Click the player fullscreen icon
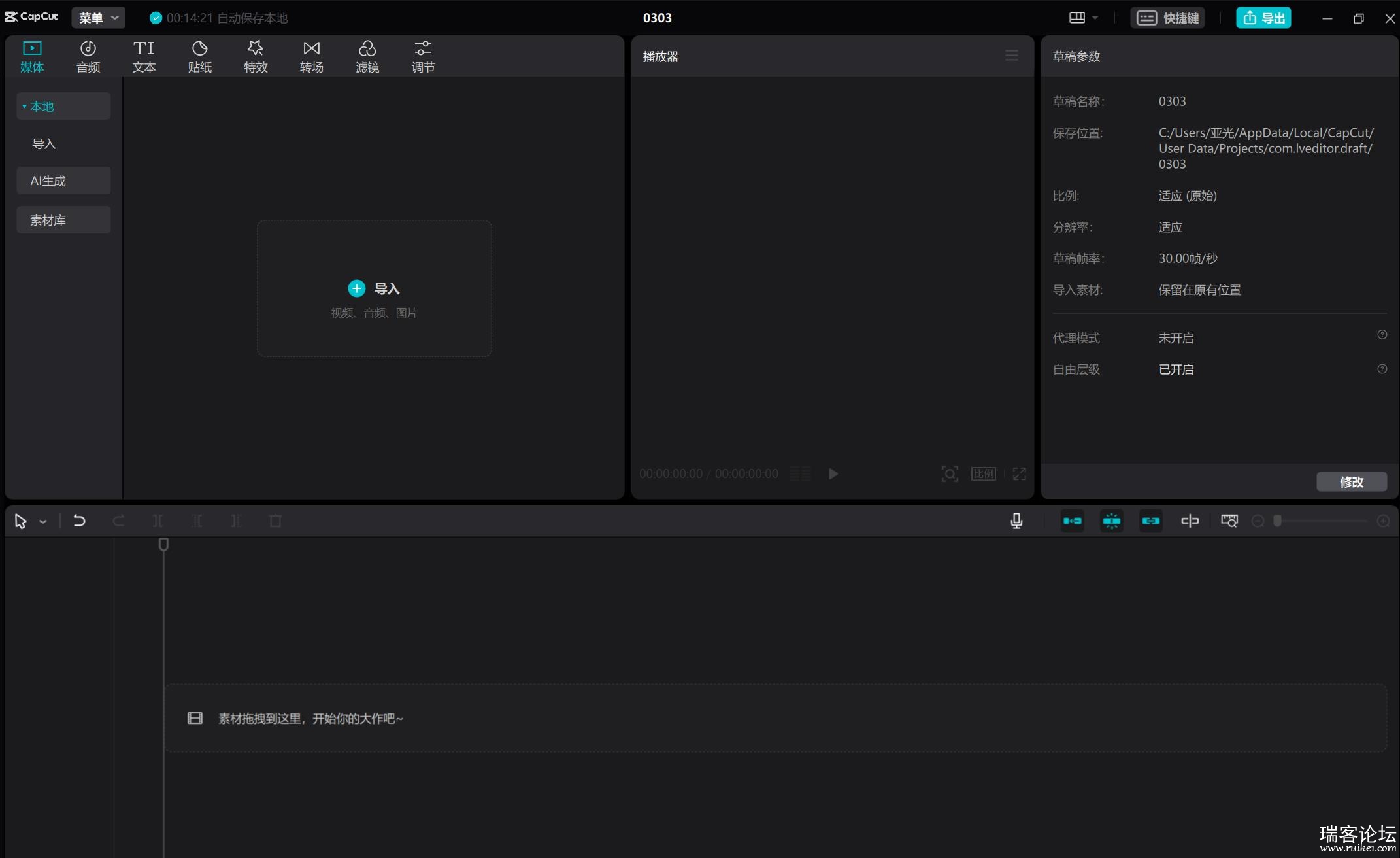Image resolution: width=1400 pixels, height=858 pixels. [1019, 473]
